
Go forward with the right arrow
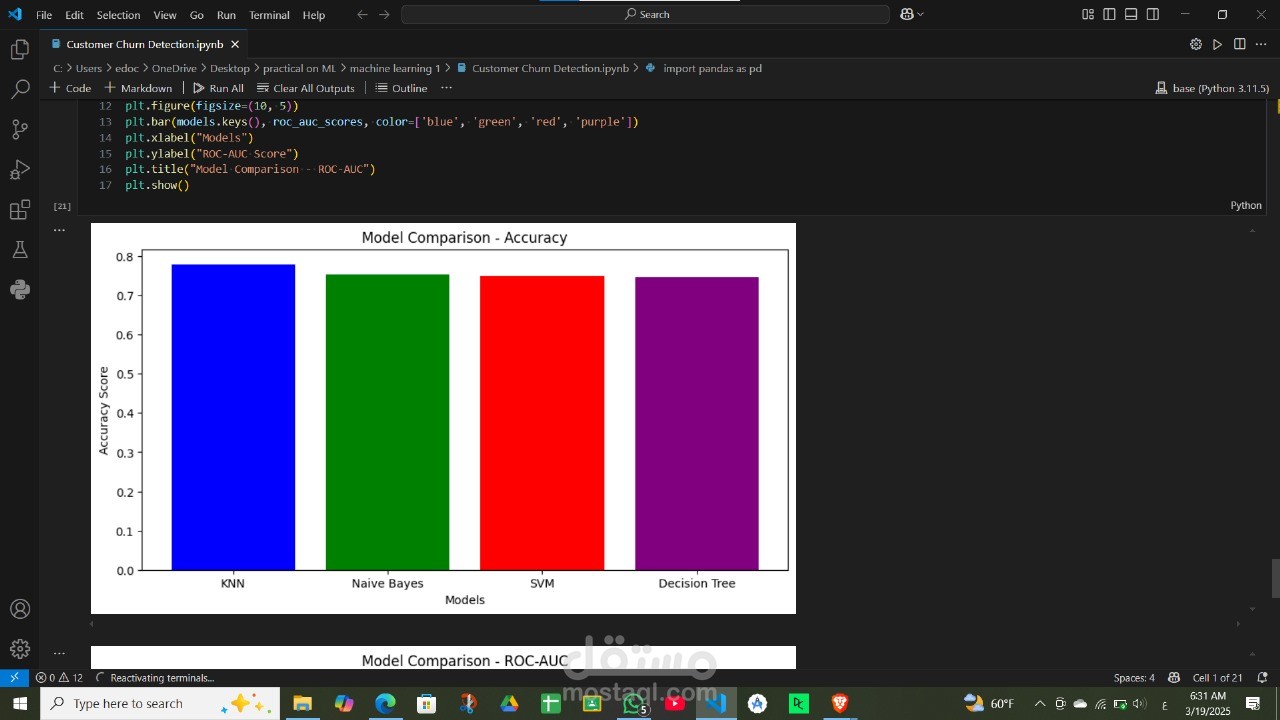click(384, 14)
